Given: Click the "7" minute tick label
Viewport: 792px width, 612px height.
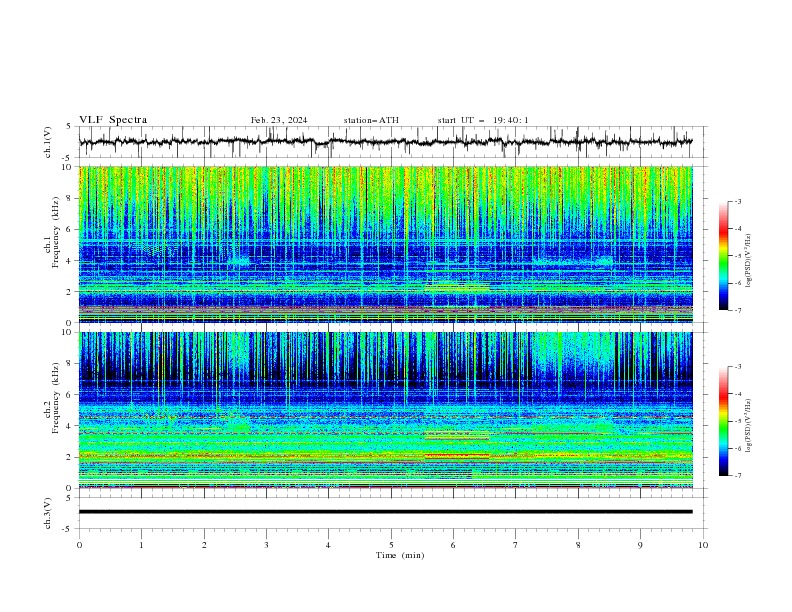Looking at the screenshot, I should pyautogui.click(x=516, y=545).
